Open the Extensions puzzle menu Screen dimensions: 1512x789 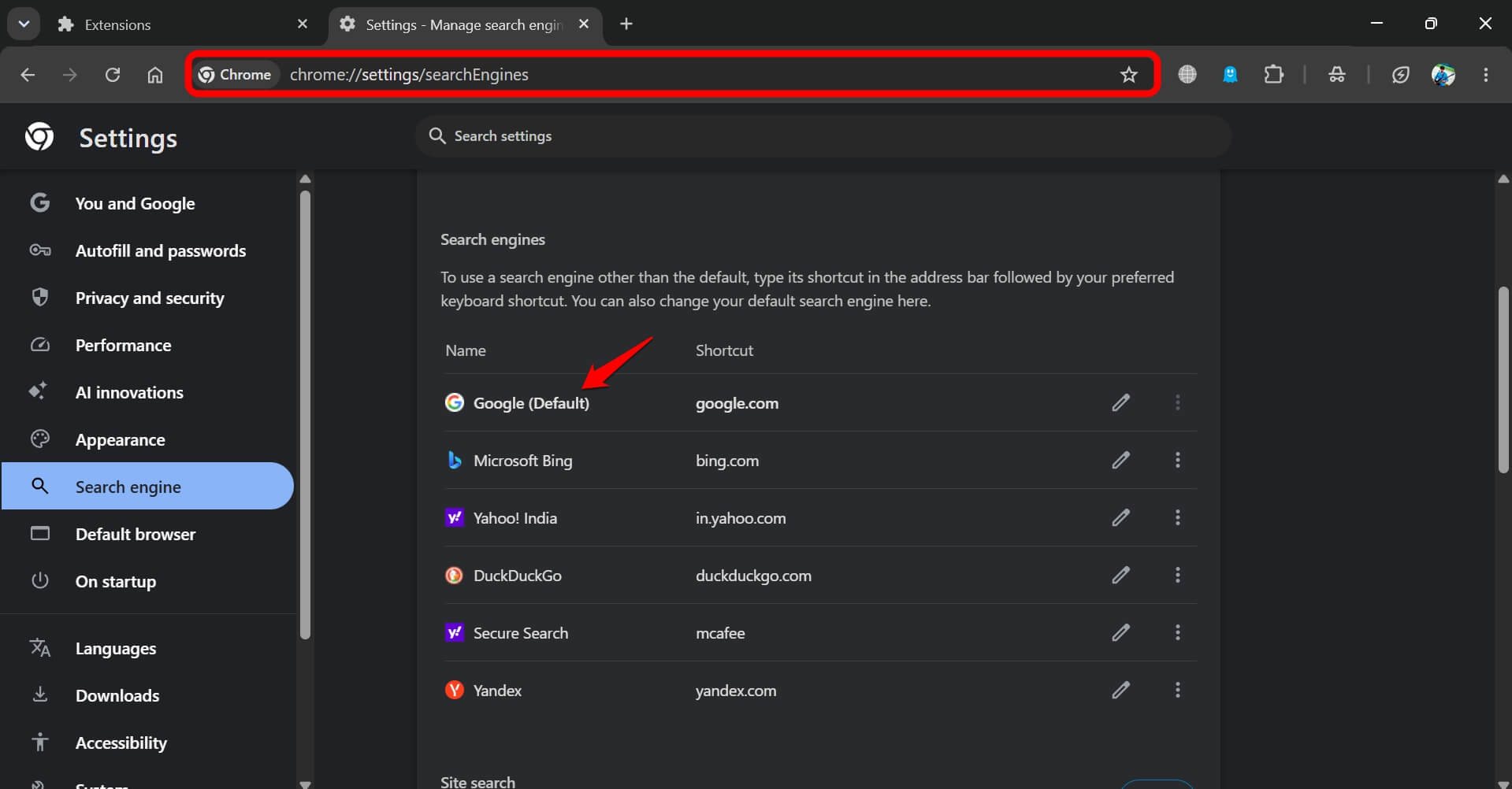(1273, 75)
